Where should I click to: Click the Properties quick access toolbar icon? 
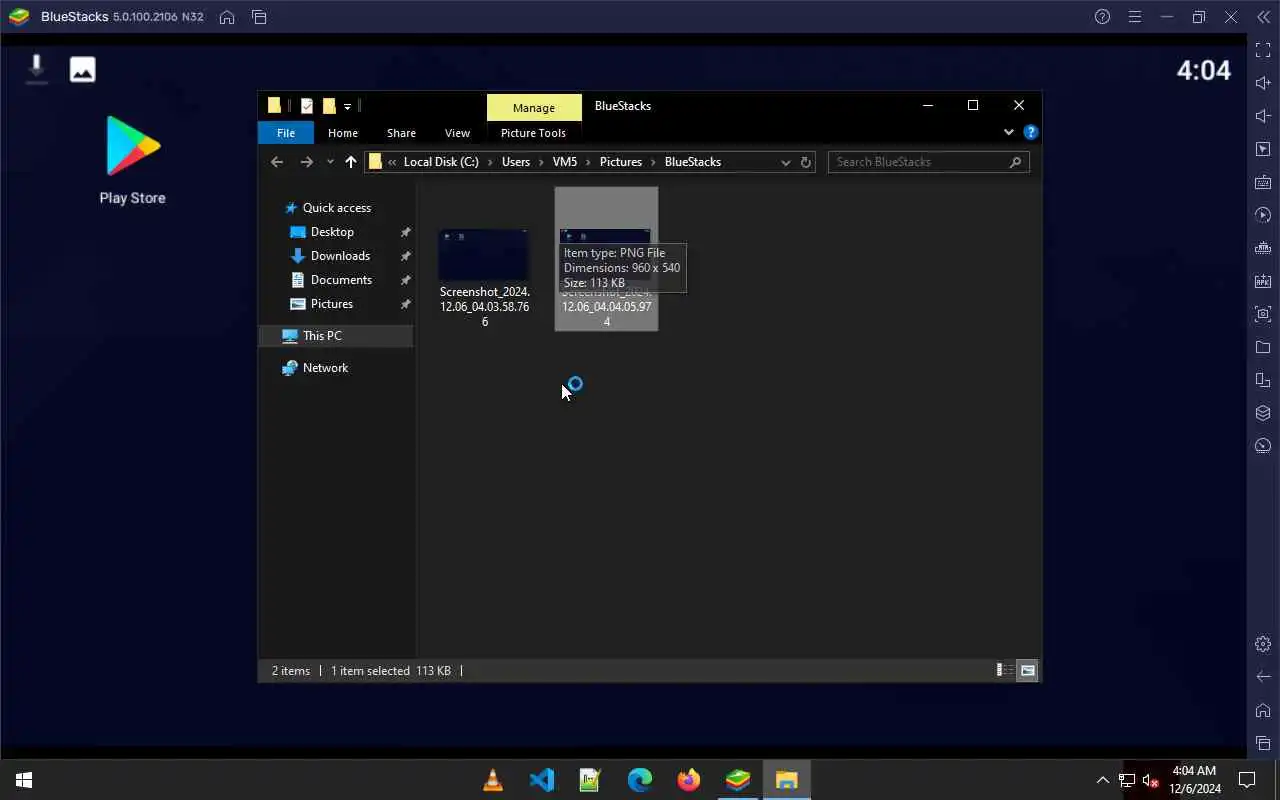307,106
